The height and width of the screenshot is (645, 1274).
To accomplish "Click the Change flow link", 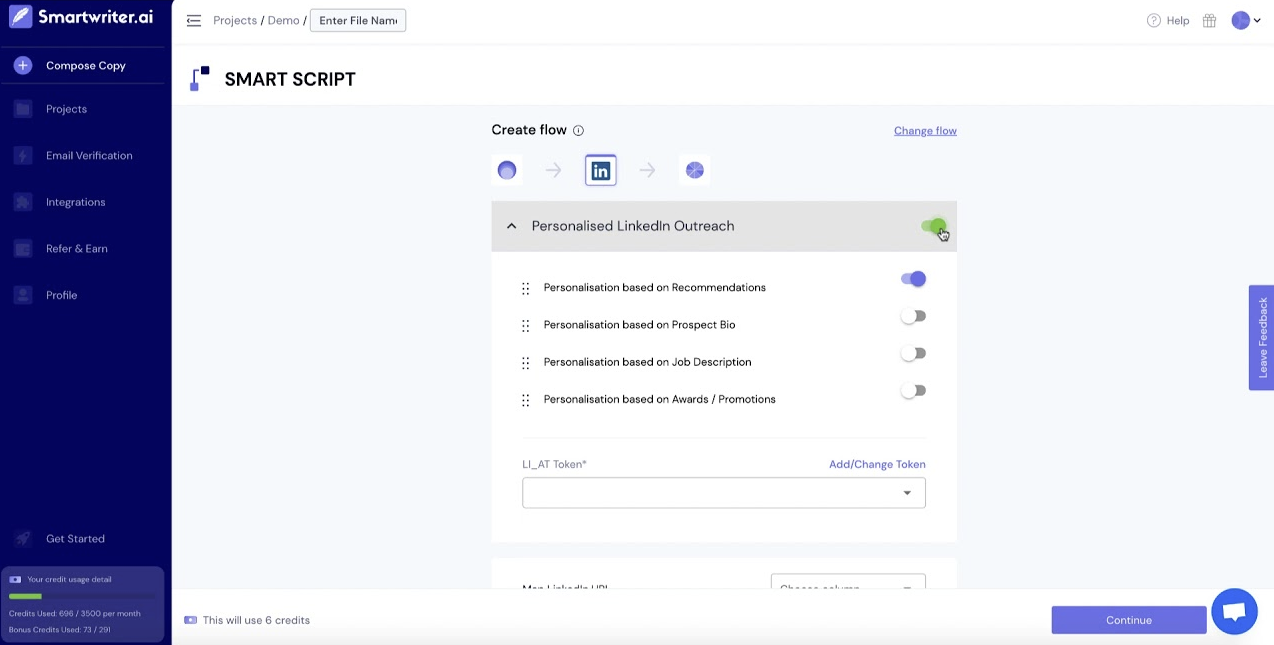I will (x=925, y=131).
